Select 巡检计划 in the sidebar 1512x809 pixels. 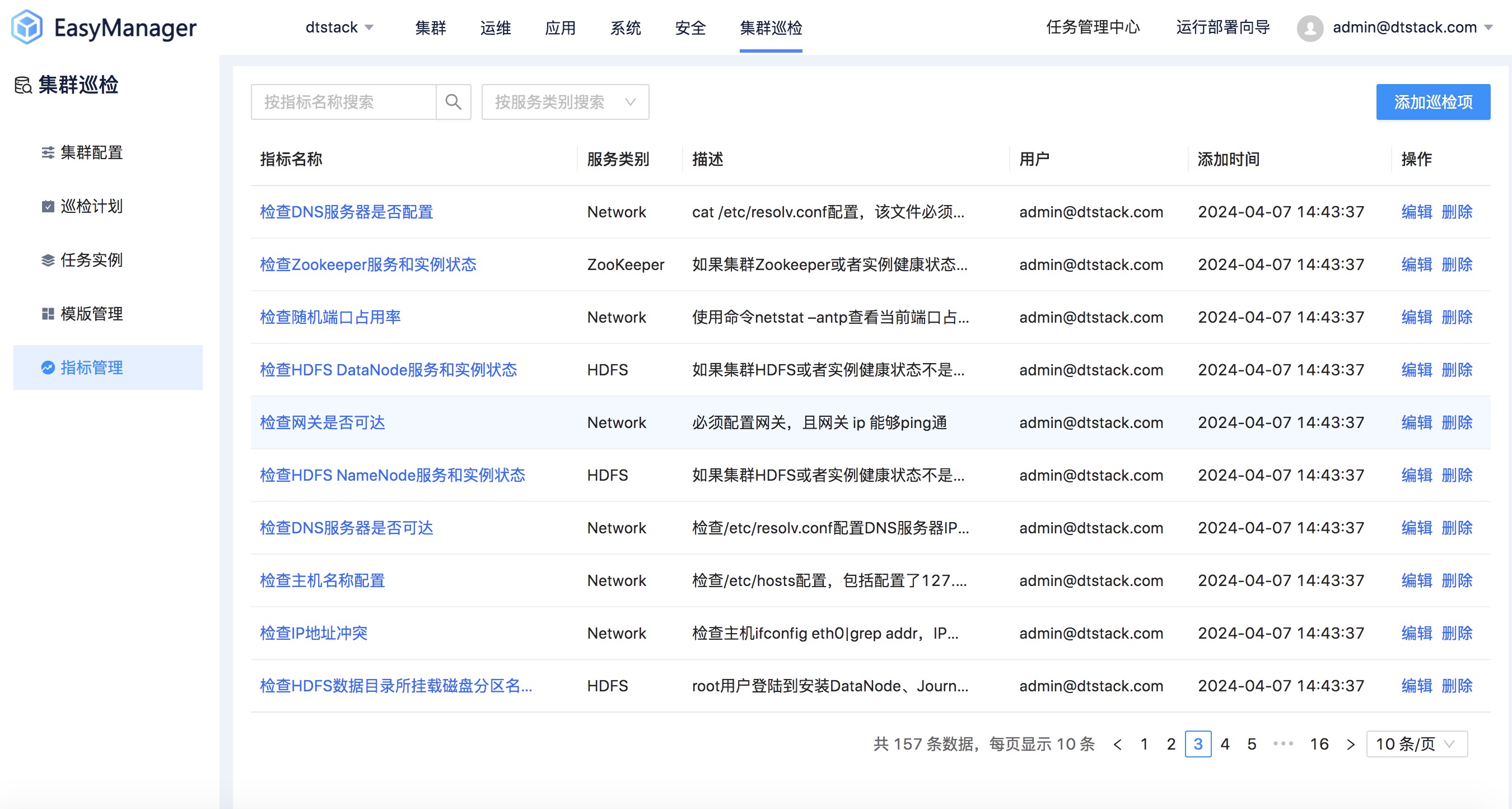(x=108, y=206)
